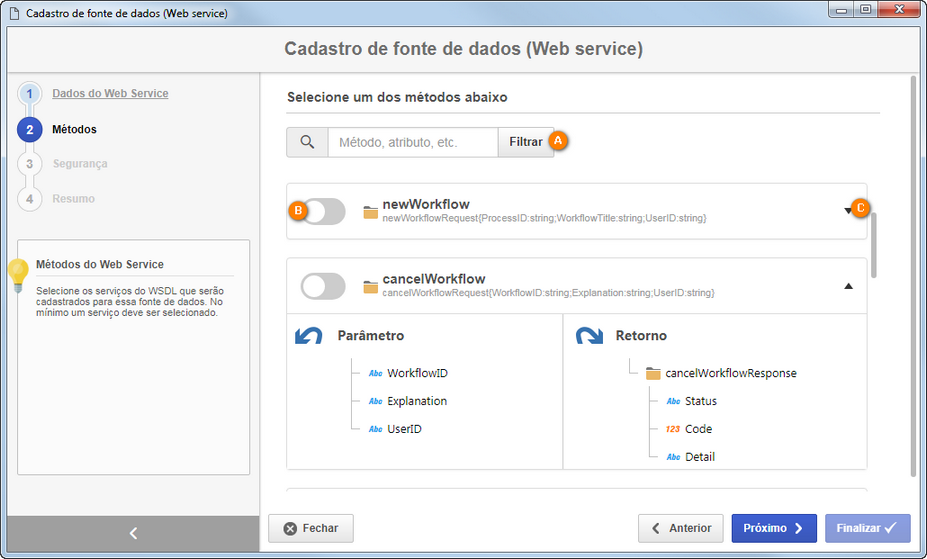This screenshot has width=927, height=559.
Task: Select step 3 Segurança
Action: [80, 164]
